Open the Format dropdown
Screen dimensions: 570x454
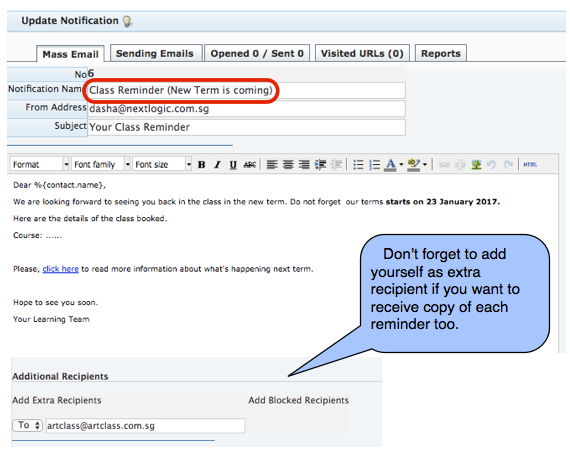[39, 164]
